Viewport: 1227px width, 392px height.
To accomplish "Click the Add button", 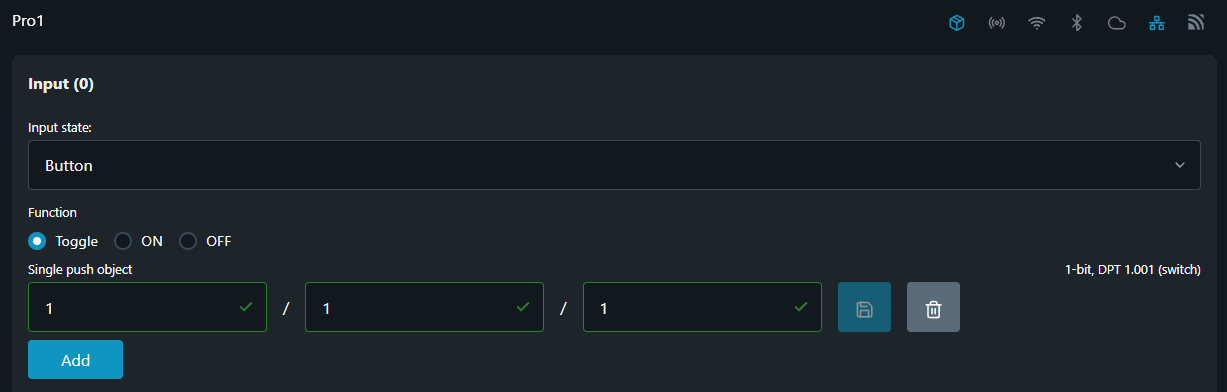I will [x=75, y=360].
